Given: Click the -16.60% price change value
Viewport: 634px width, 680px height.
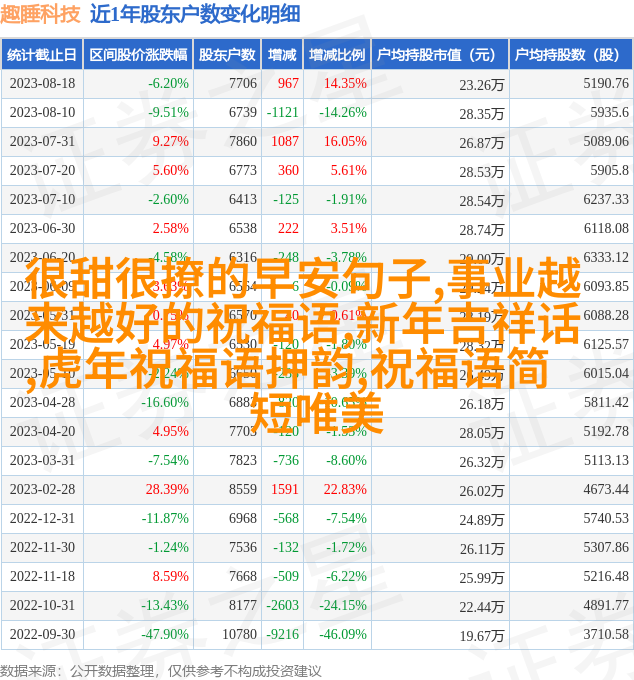Looking at the screenshot, I should click(x=165, y=402).
